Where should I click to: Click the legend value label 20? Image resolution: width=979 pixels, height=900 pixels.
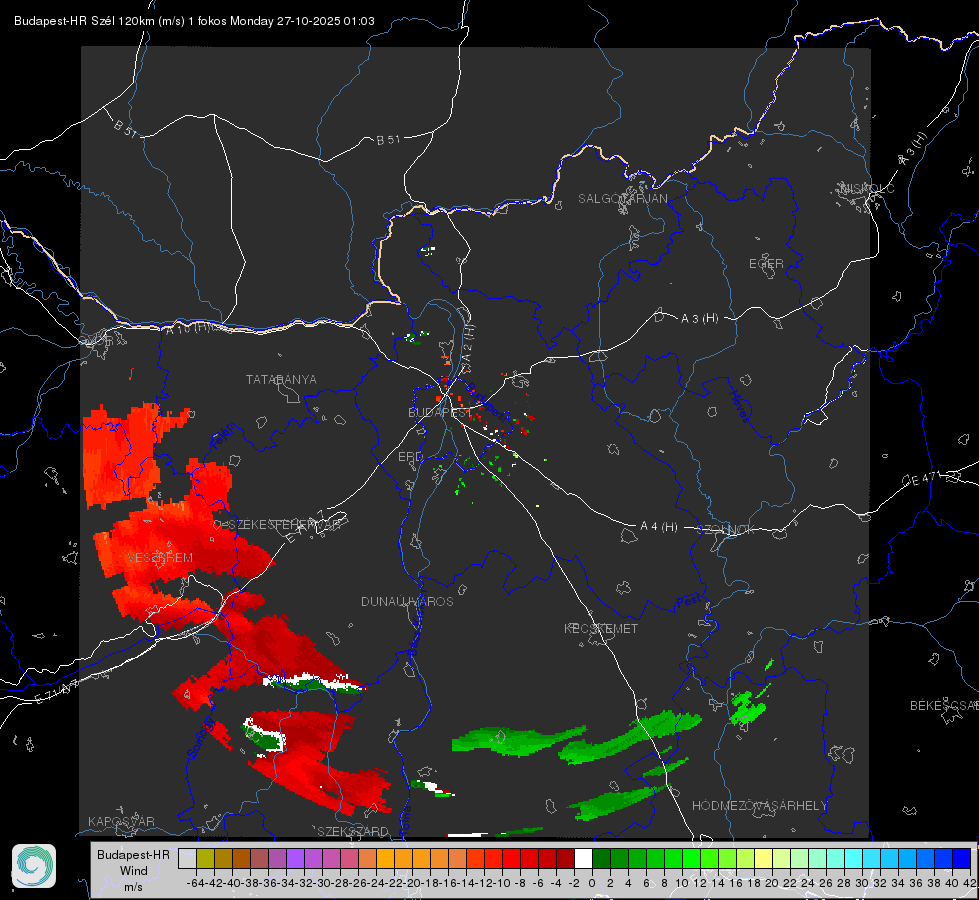point(772,883)
